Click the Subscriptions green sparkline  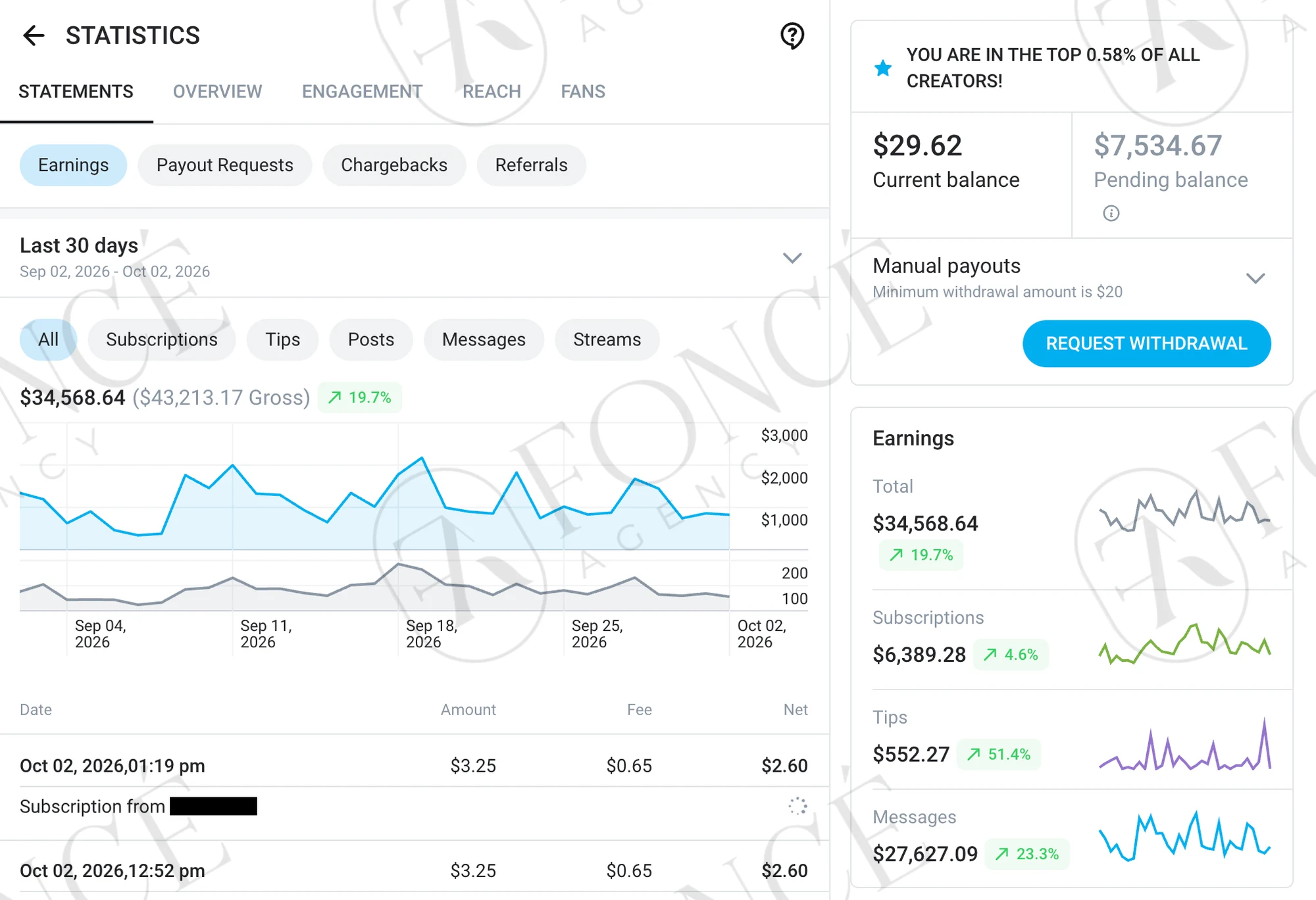1184,643
